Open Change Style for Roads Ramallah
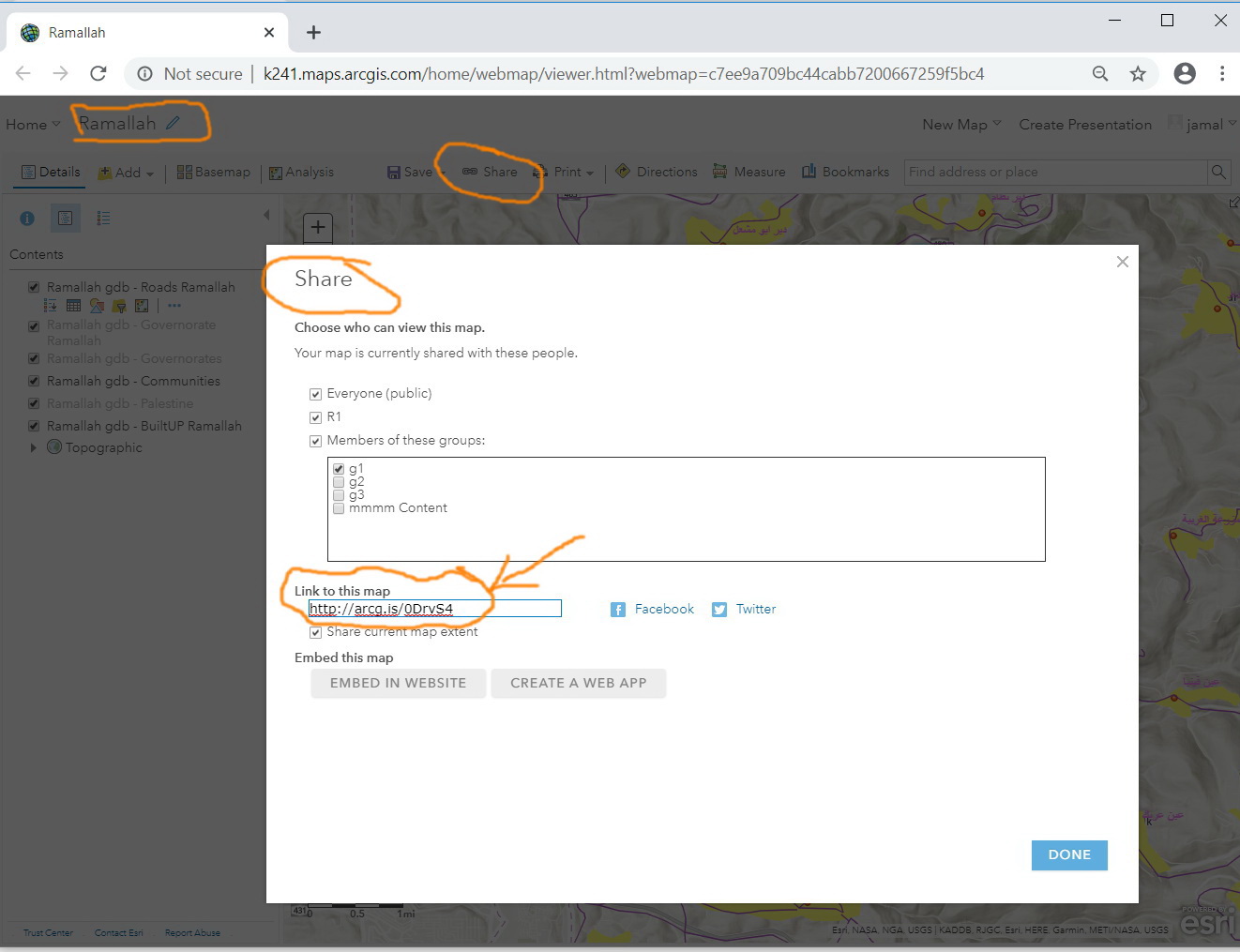The height and width of the screenshot is (952, 1240). [x=97, y=305]
